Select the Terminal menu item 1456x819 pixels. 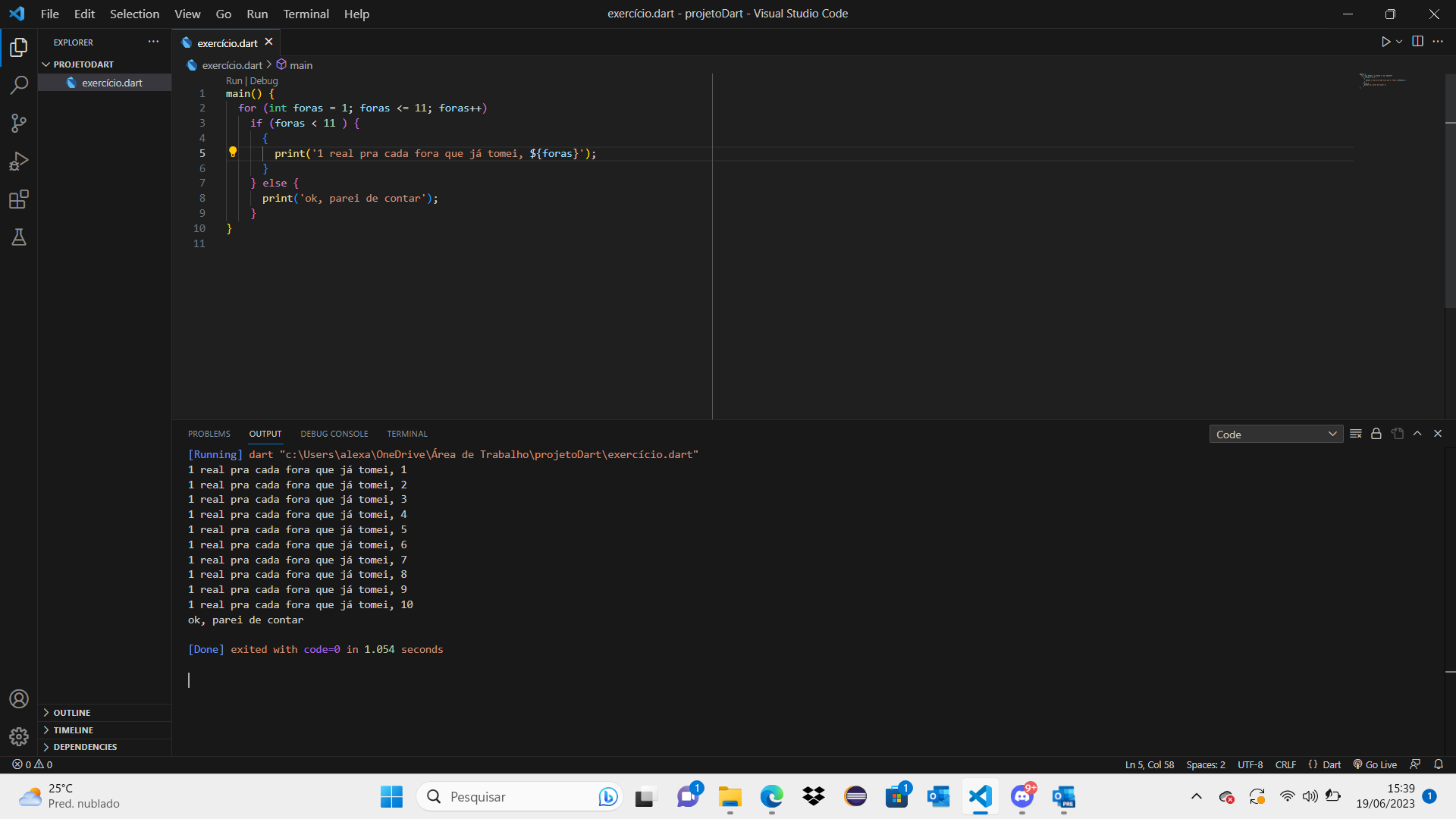click(x=305, y=14)
